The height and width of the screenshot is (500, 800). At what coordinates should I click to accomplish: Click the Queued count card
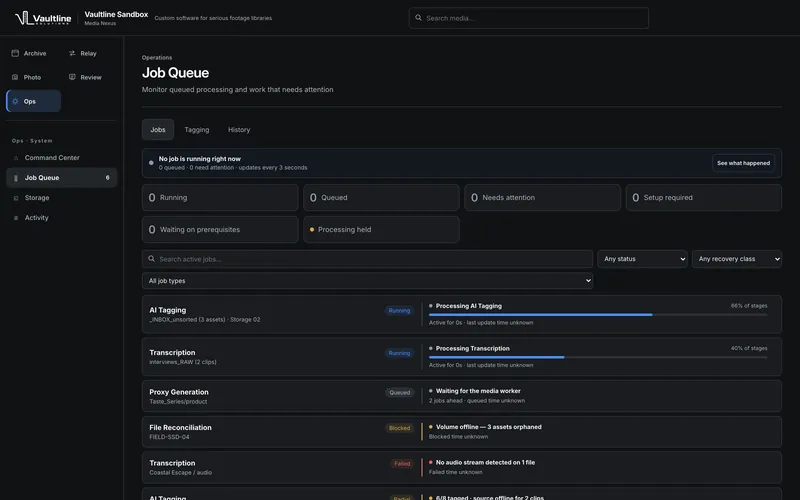point(381,197)
